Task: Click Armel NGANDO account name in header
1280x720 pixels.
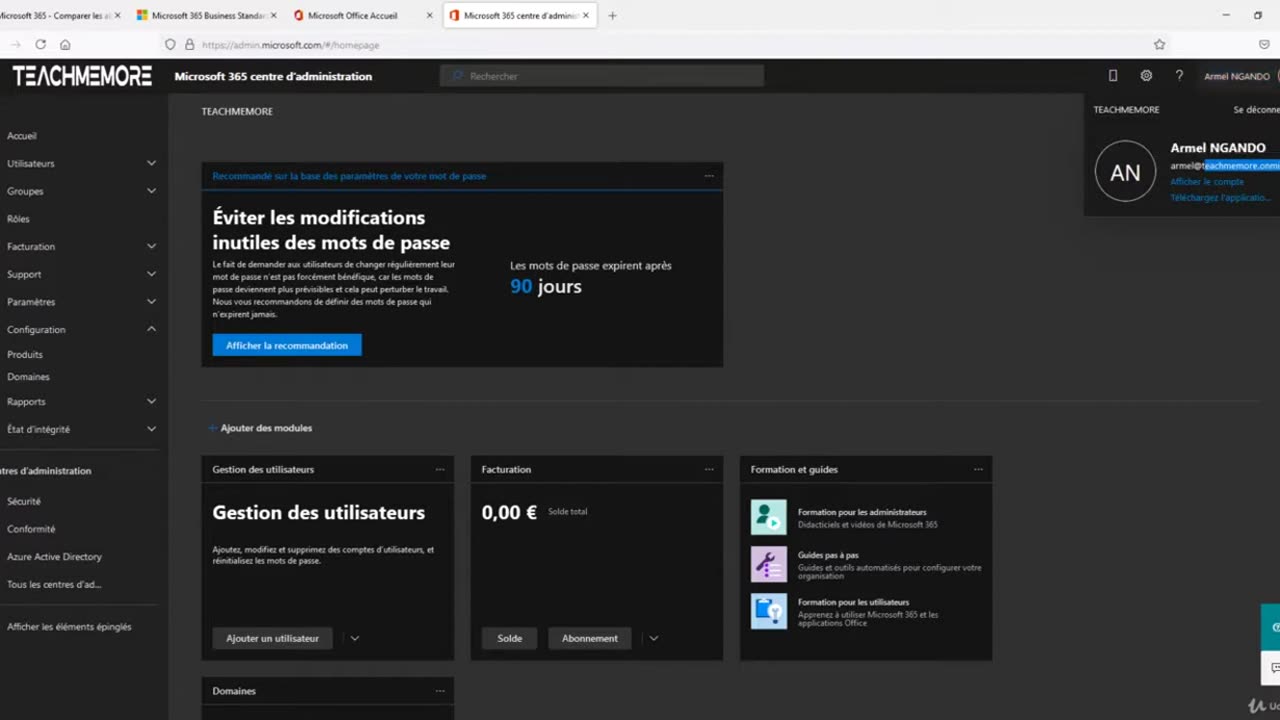Action: 1237,76
